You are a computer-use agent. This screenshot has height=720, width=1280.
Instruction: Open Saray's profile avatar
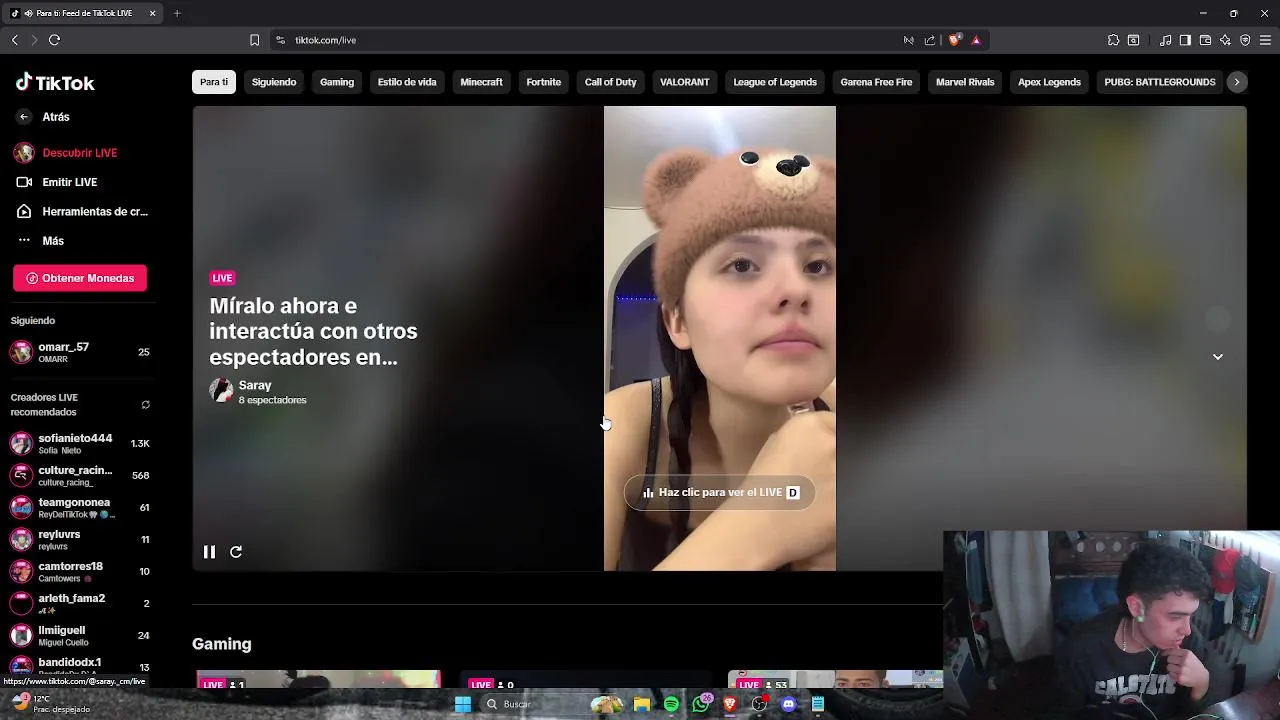pyautogui.click(x=221, y=391)
